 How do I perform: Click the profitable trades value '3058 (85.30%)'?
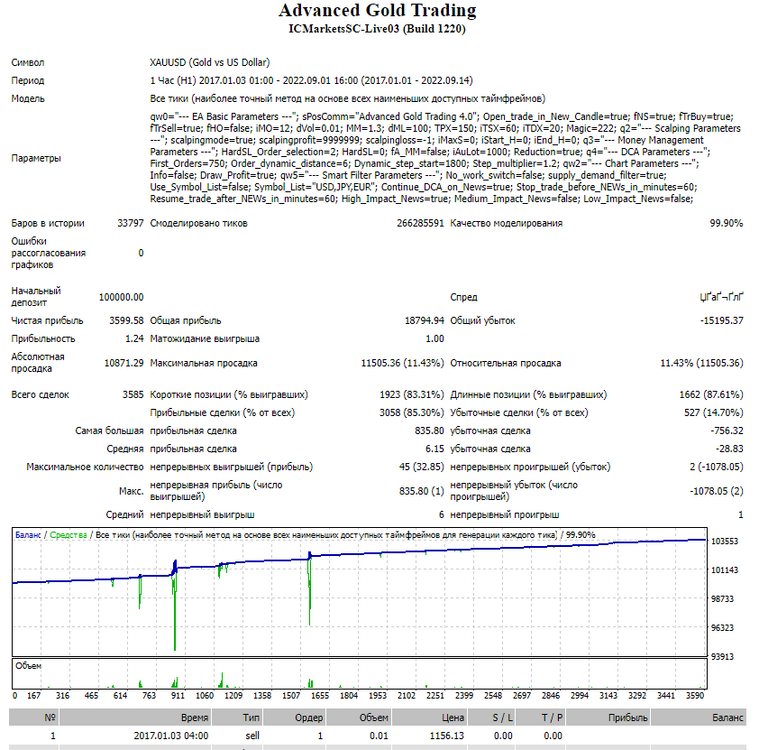click(411, 413)
